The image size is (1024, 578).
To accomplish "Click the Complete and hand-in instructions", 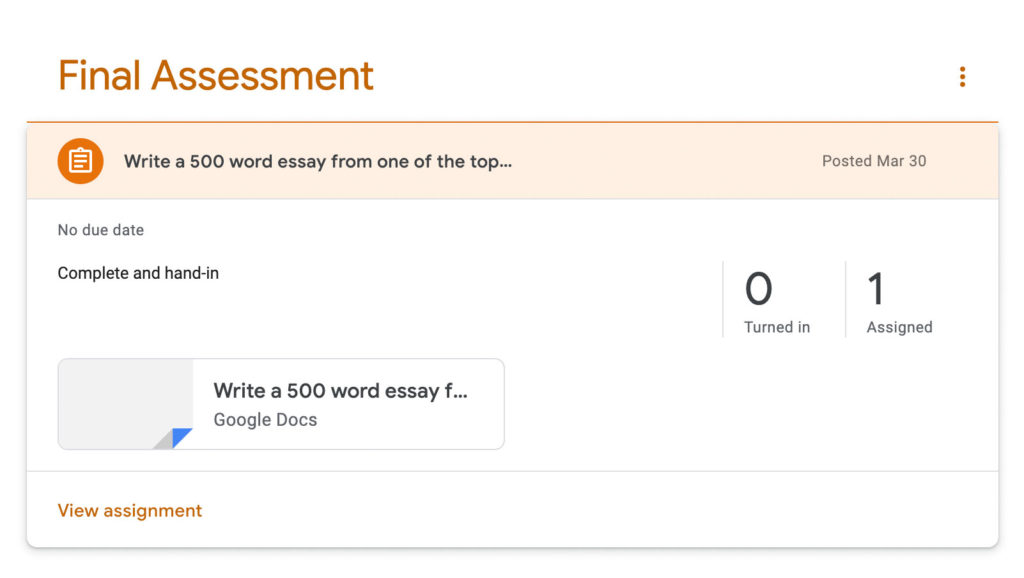I will tap(138, 272).
